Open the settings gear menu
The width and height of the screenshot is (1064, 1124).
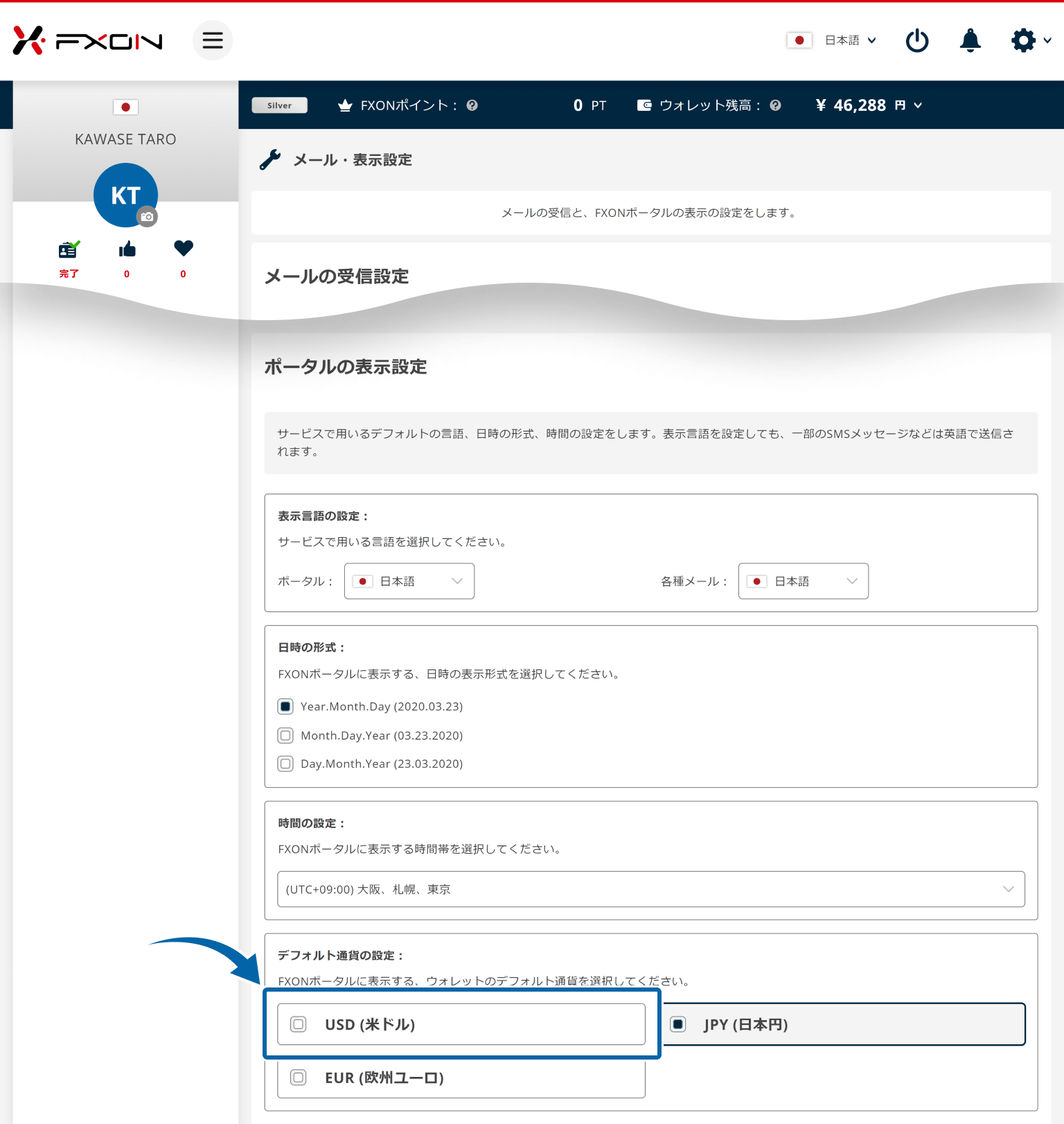tap(1031, 40)
